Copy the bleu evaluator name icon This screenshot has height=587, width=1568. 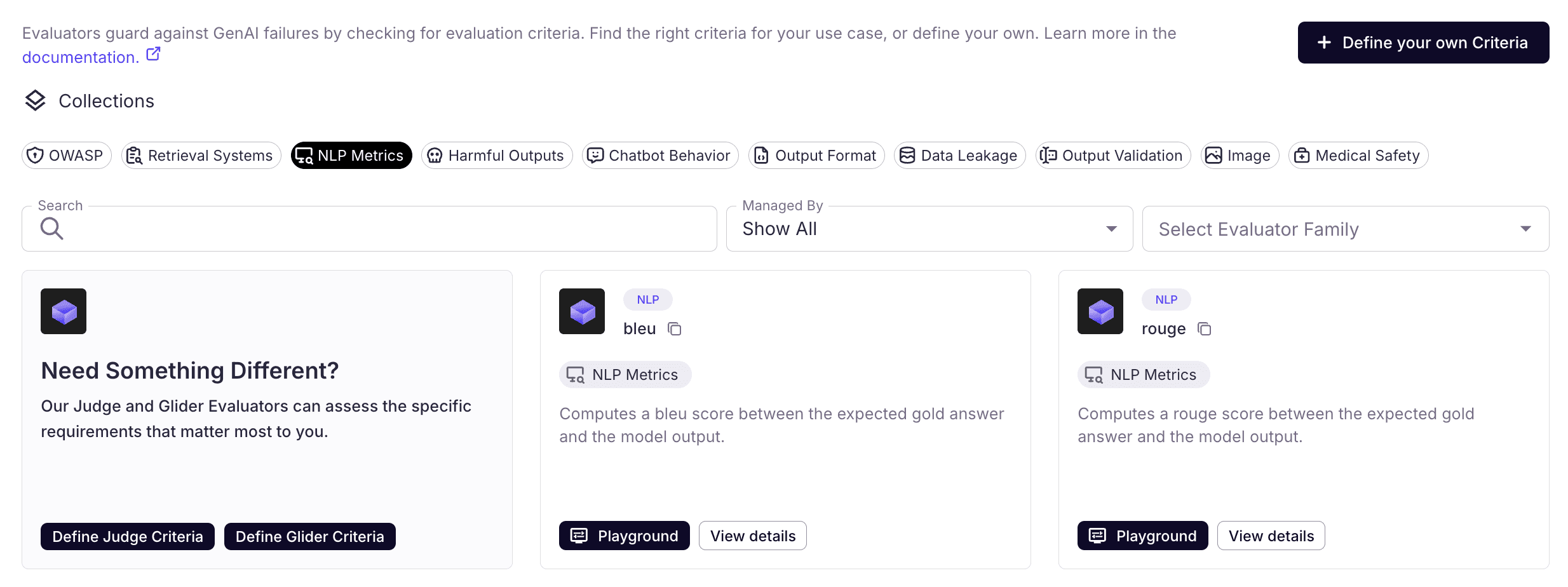point(674,329)
